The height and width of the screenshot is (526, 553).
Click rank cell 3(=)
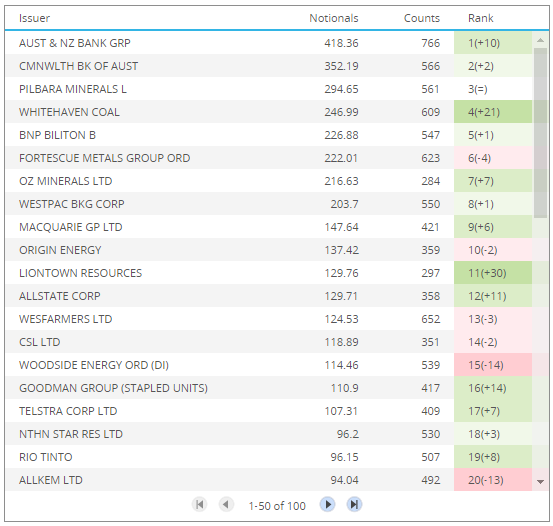tap(493, 89)
